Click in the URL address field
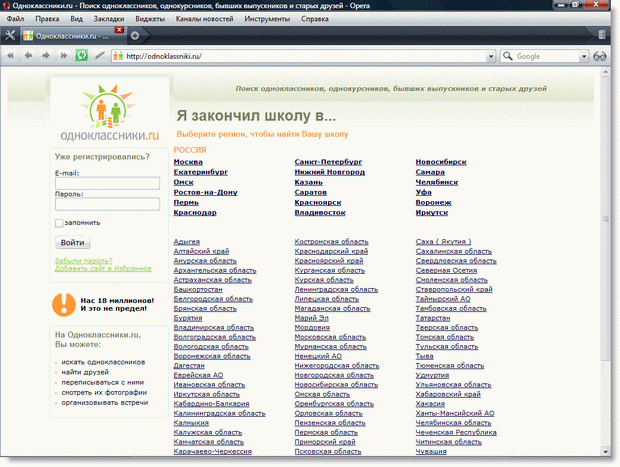 (304, 56)
